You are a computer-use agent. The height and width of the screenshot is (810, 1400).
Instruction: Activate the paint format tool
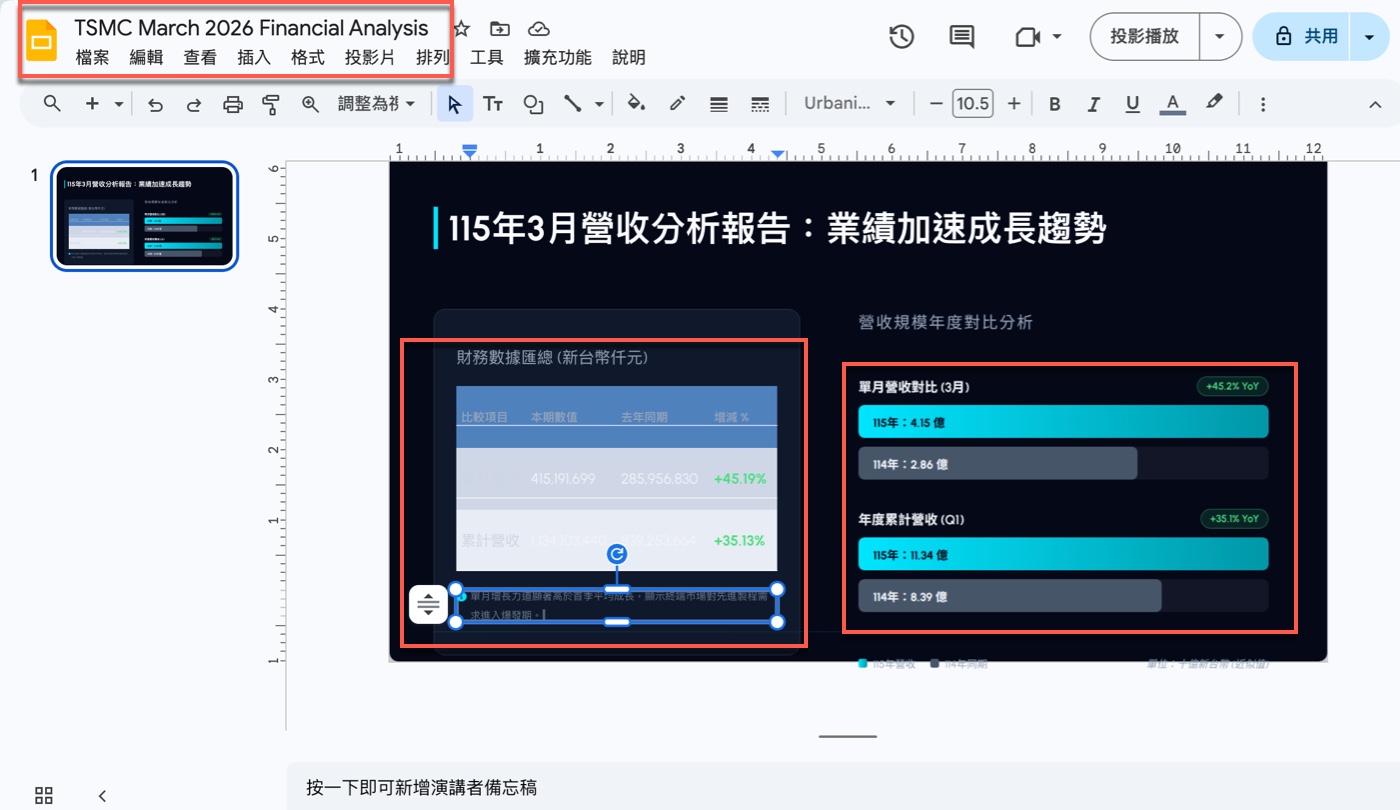[270, 104]
